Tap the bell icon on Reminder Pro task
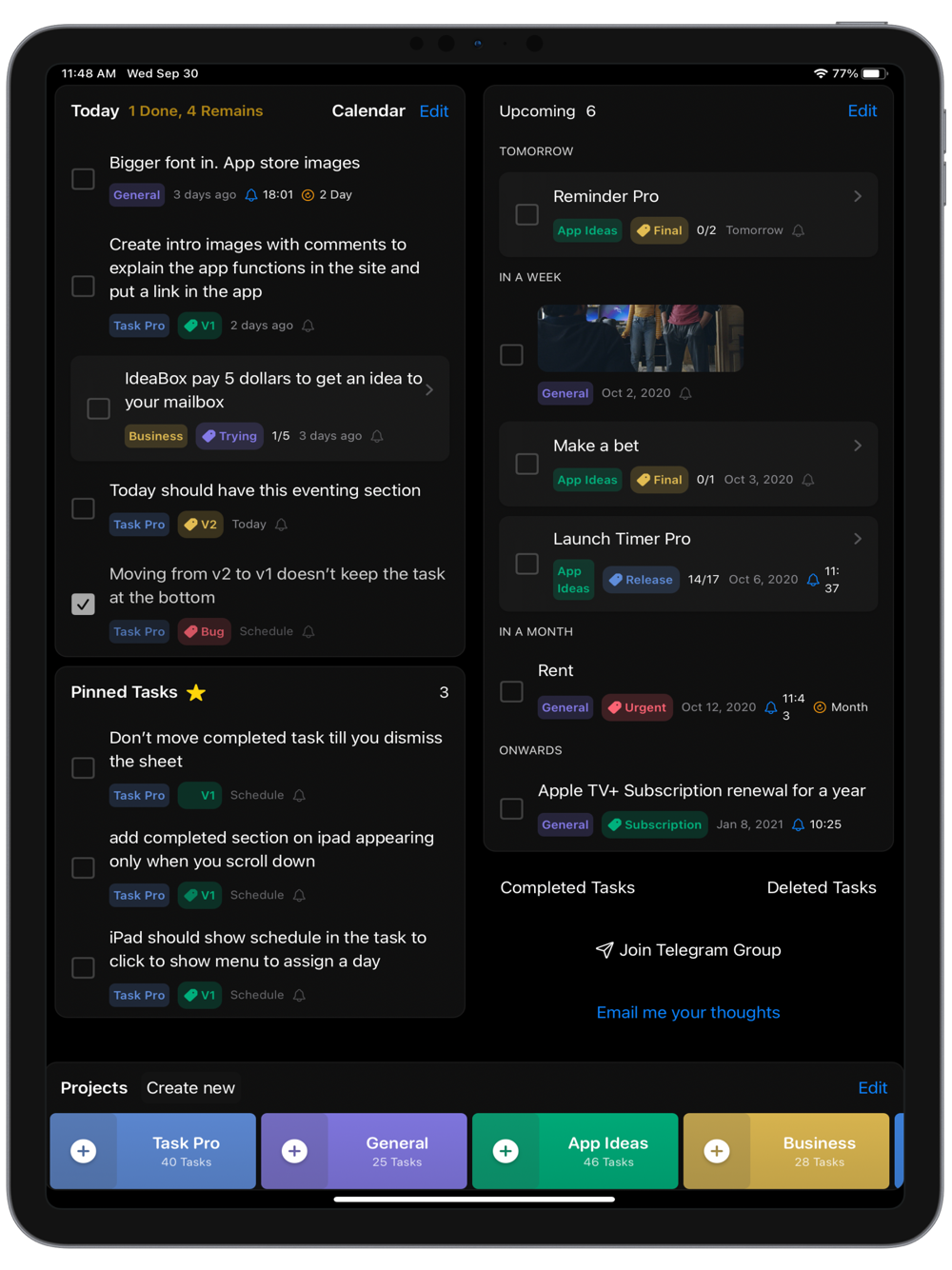The image size is (952, 1270). click(x=799, y=230)
